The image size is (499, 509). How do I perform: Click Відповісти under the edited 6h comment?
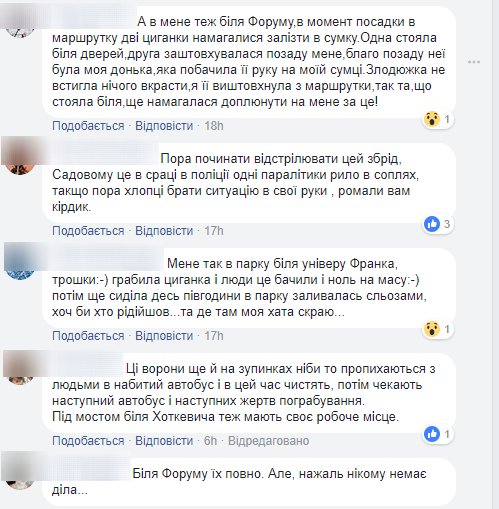164,441
